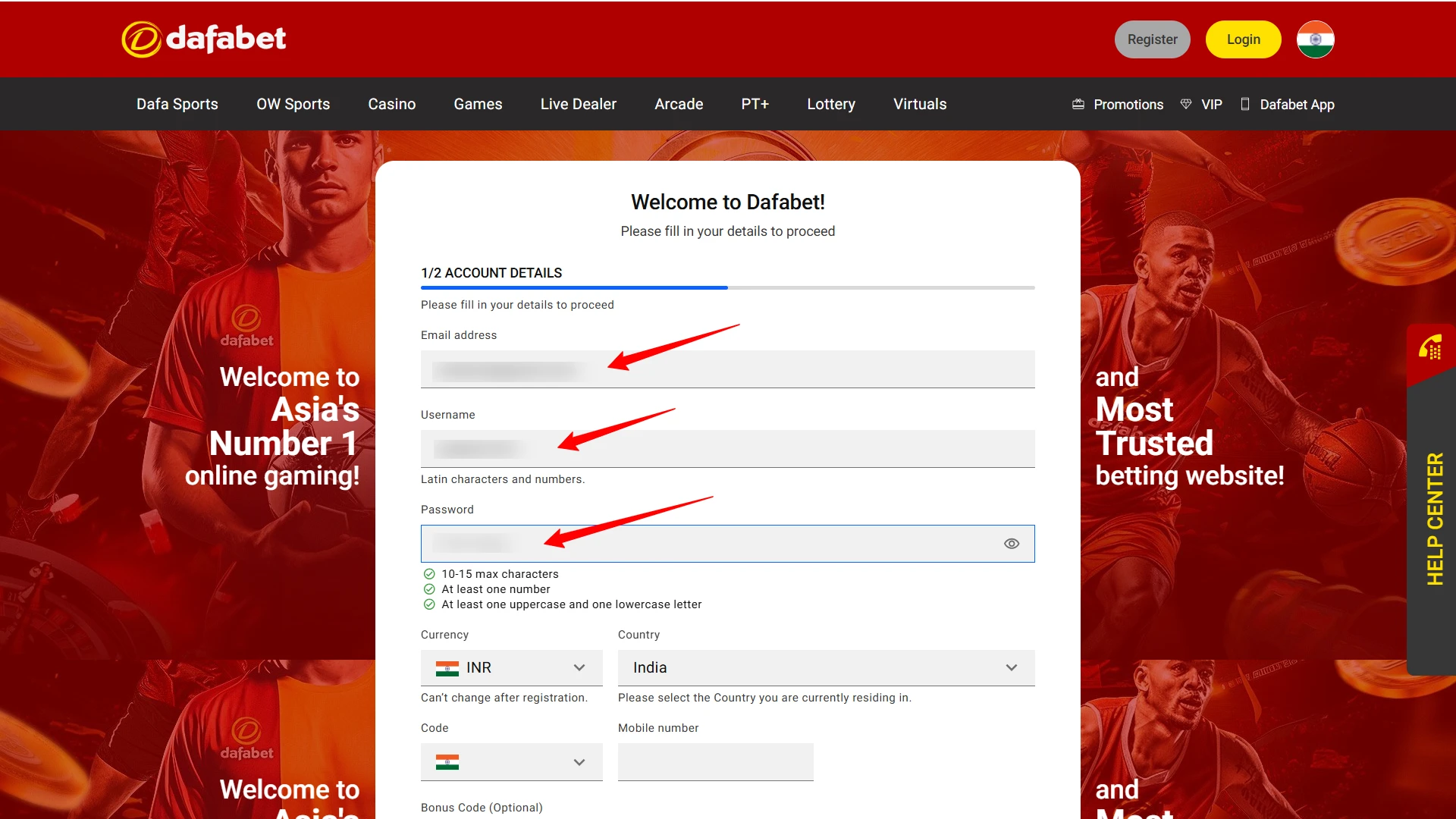Click the Mobile number input field

click(715, 761)
